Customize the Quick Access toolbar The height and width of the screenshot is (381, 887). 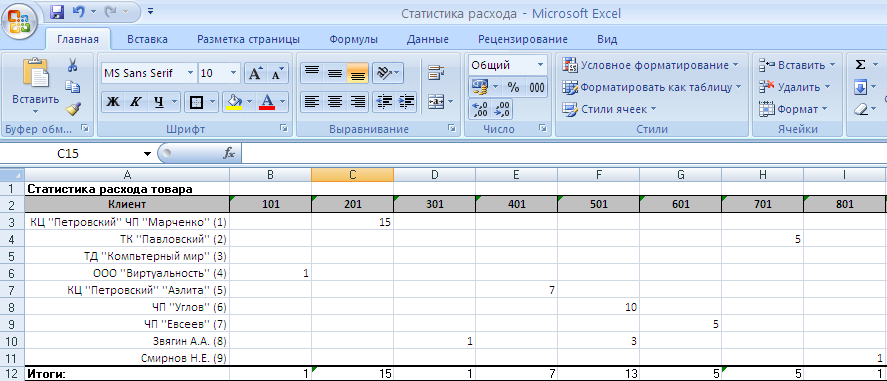point(150,11)
